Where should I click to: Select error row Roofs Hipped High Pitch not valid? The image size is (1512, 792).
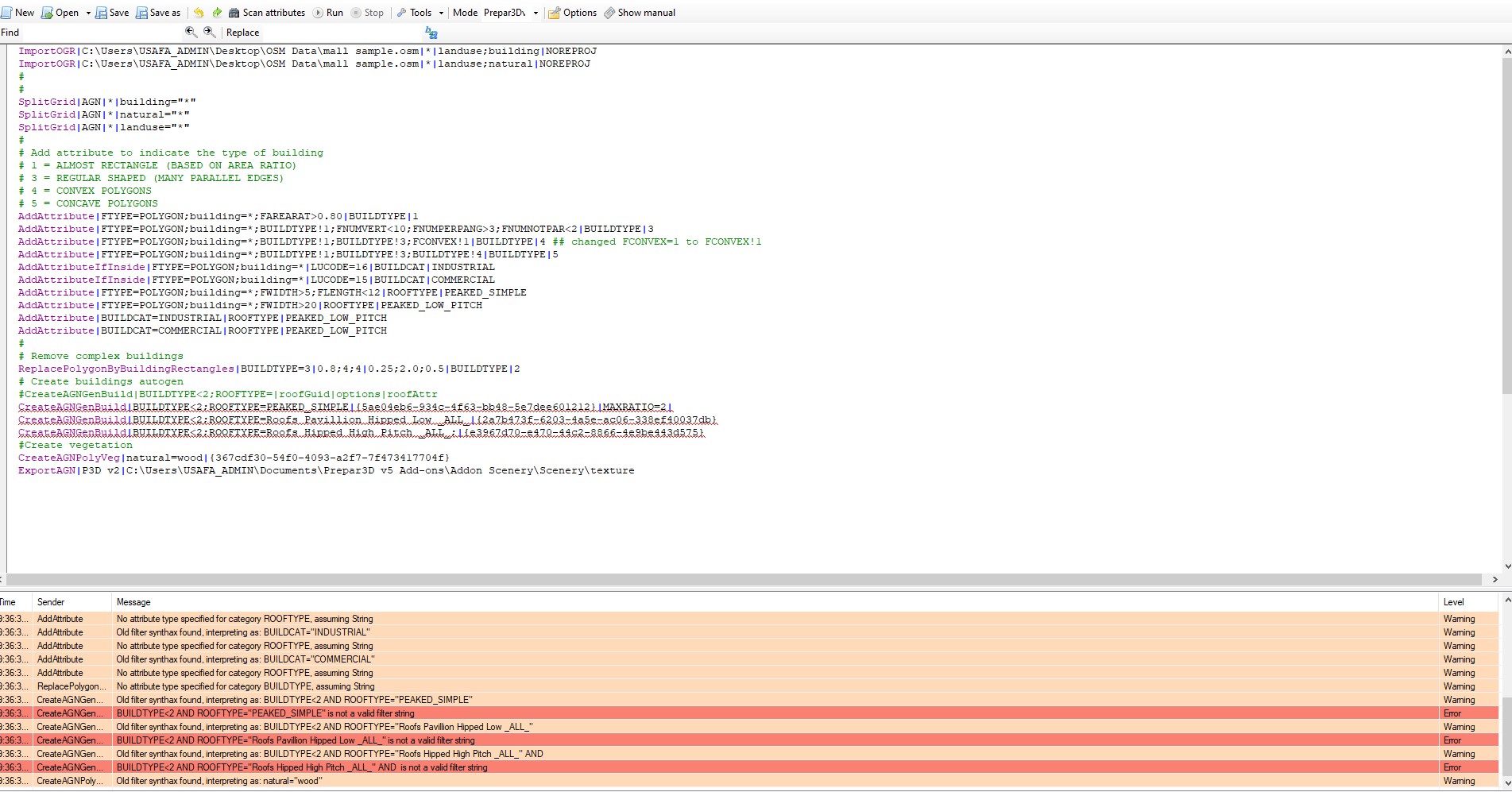[x=749, y=767]
